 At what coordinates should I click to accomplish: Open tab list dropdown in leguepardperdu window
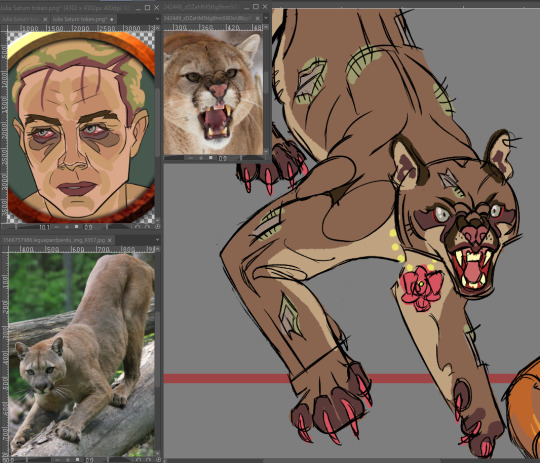click(x=157, y=240)
